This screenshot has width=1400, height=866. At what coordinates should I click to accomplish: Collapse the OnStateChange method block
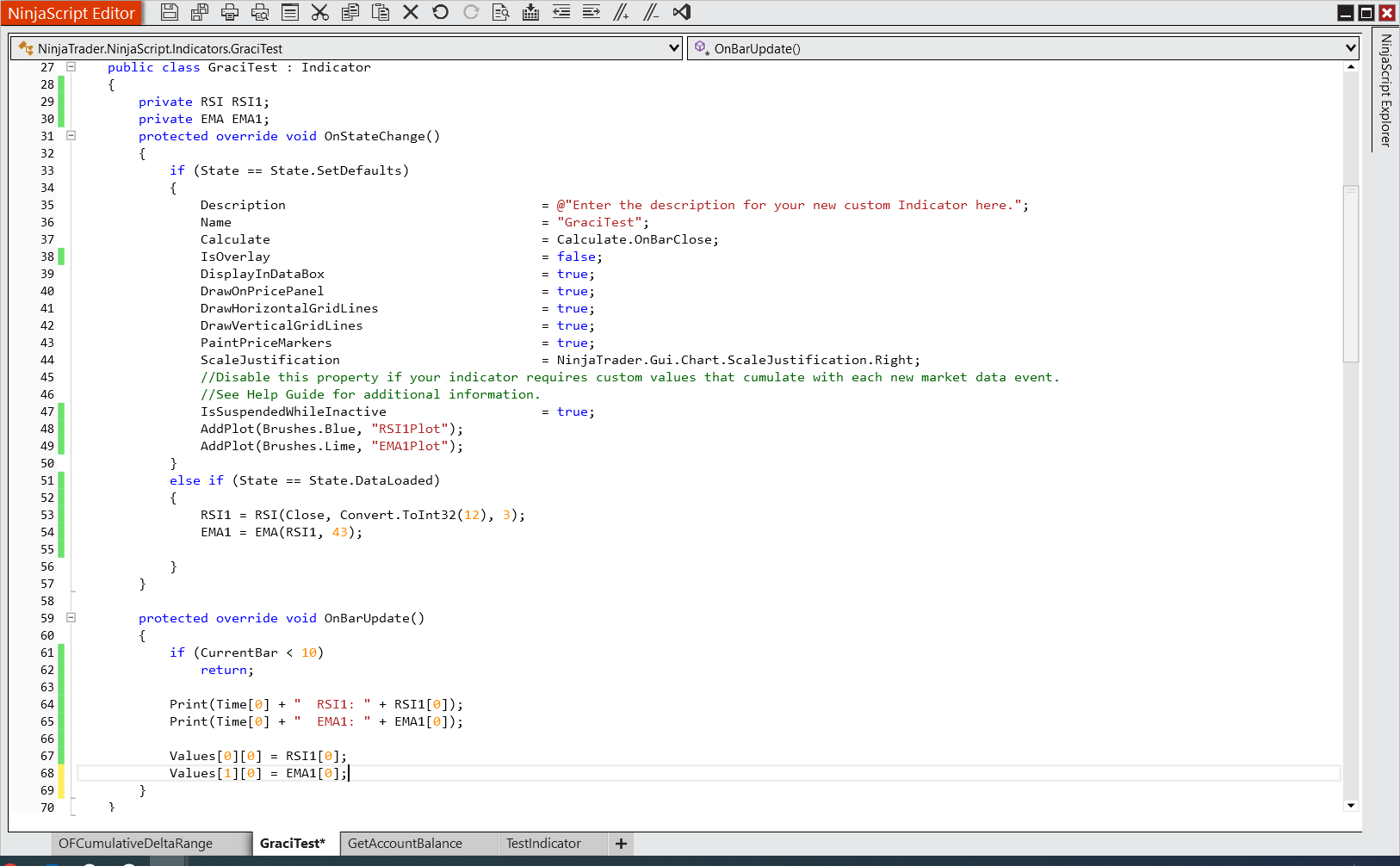[71, 135]
